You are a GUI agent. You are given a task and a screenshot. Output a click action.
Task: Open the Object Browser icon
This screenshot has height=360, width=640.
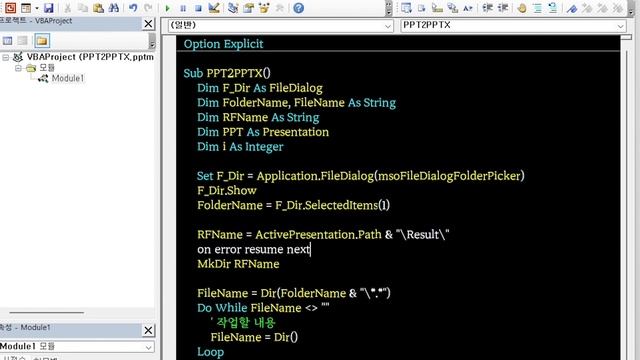pyautogui.click(x=264, y=8)
